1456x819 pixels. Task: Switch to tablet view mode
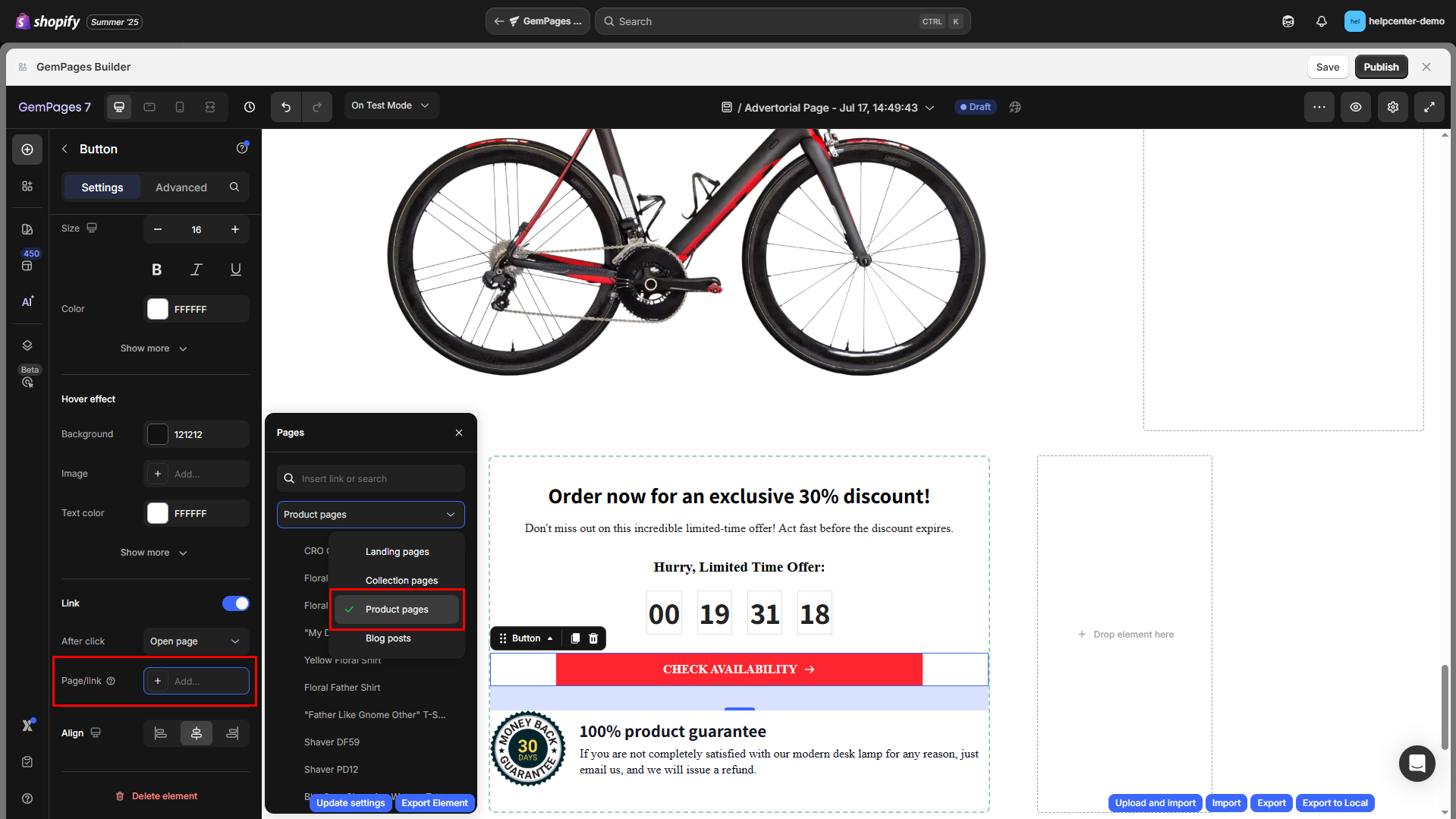point(149,107)
